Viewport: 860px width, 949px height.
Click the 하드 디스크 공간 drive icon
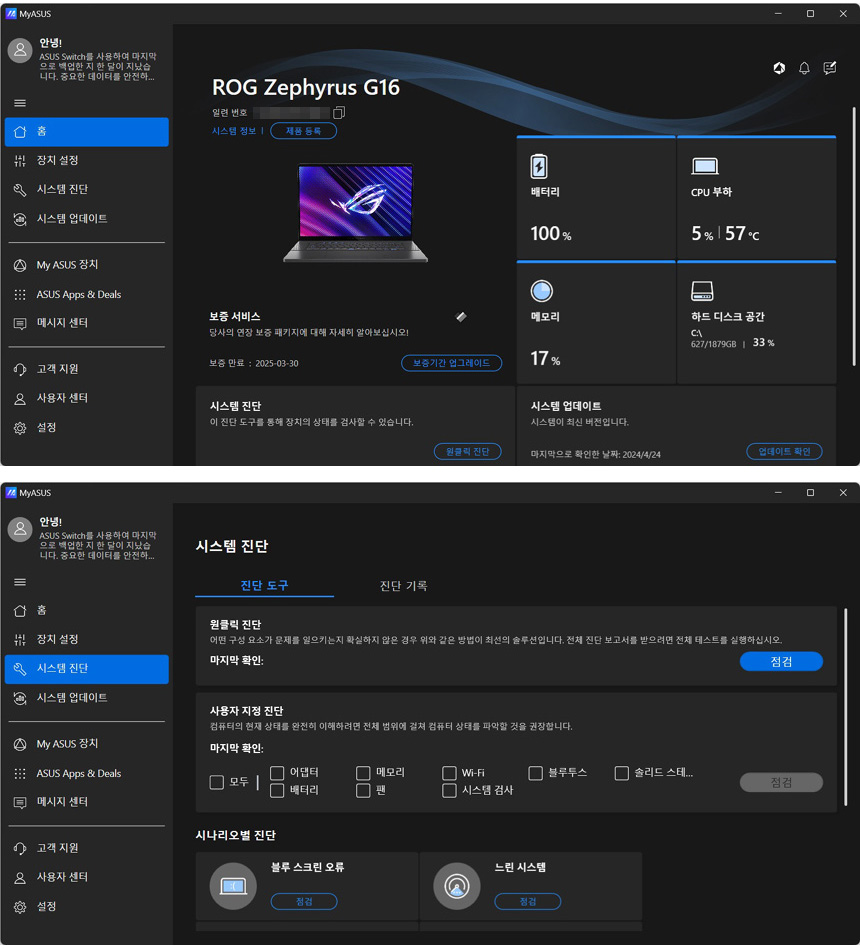tap(702, 291)
